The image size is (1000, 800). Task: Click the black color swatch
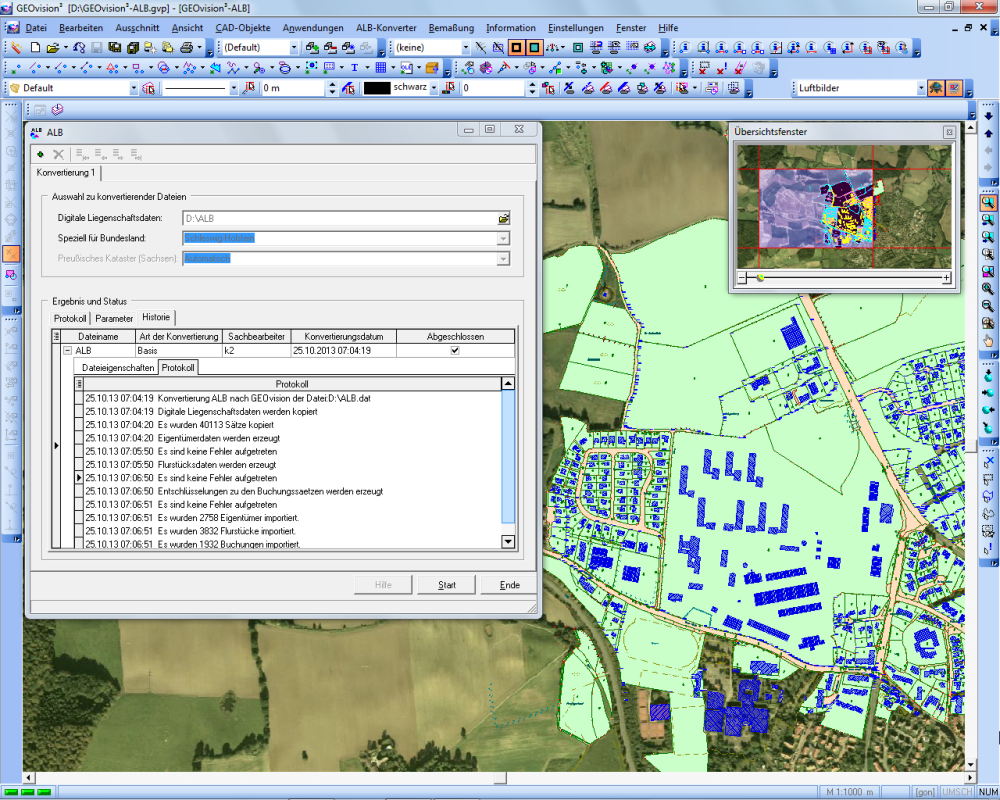(376, 88)
